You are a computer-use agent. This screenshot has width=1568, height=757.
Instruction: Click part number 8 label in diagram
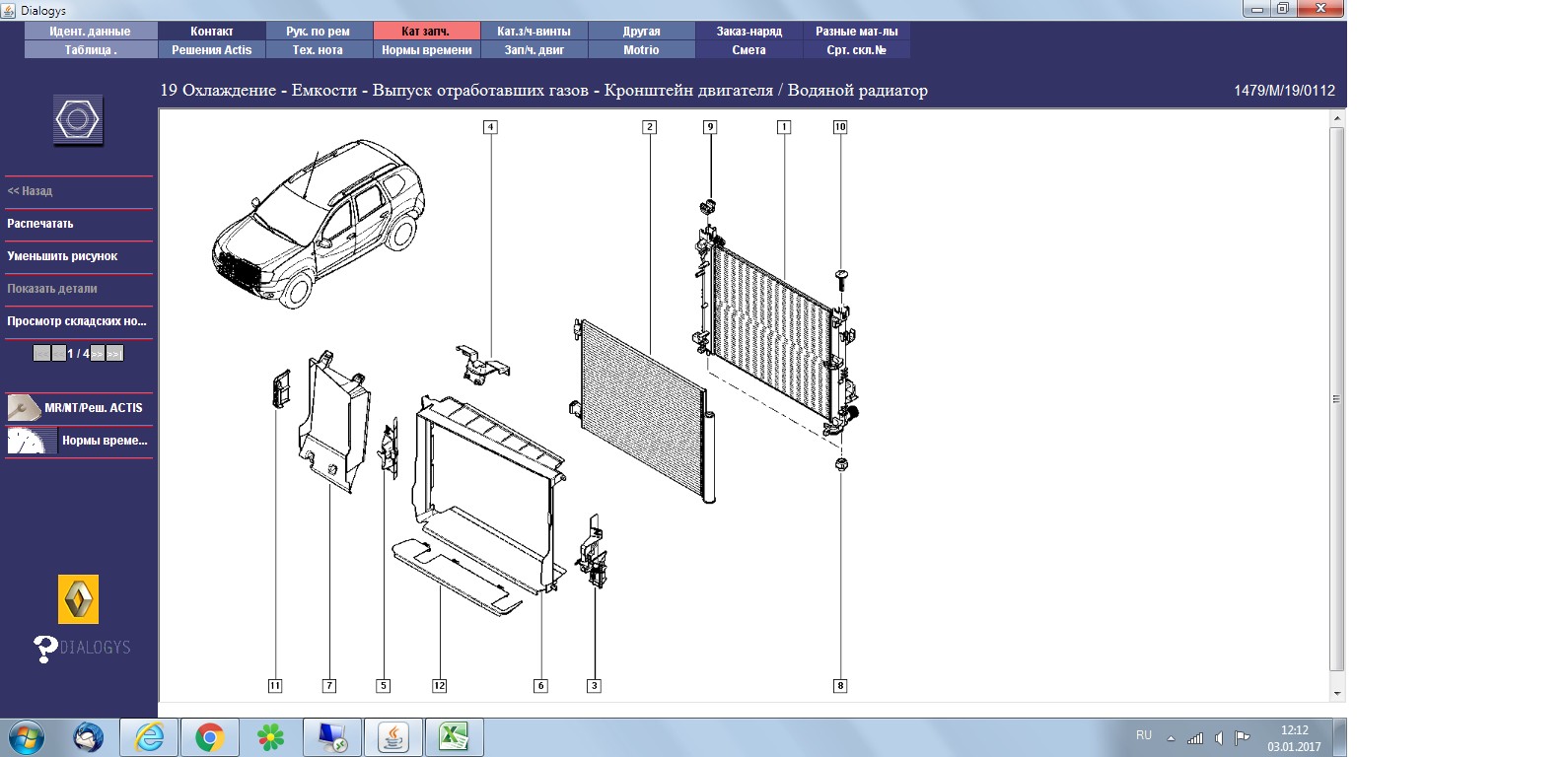pos(840,686)
